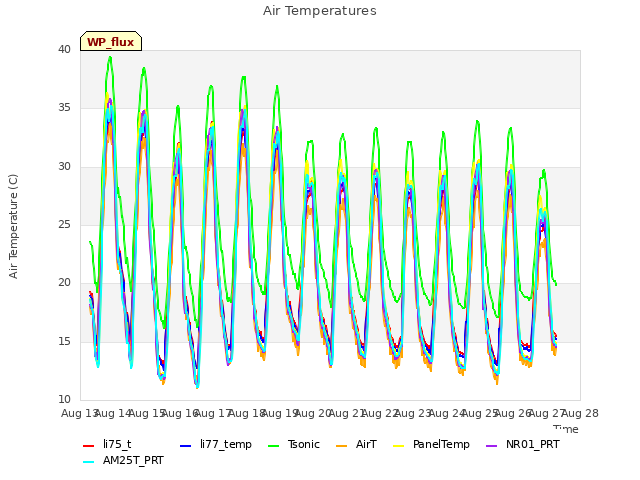
Task: Click the red li75_t legend color marker
Action: pos(89,446)
